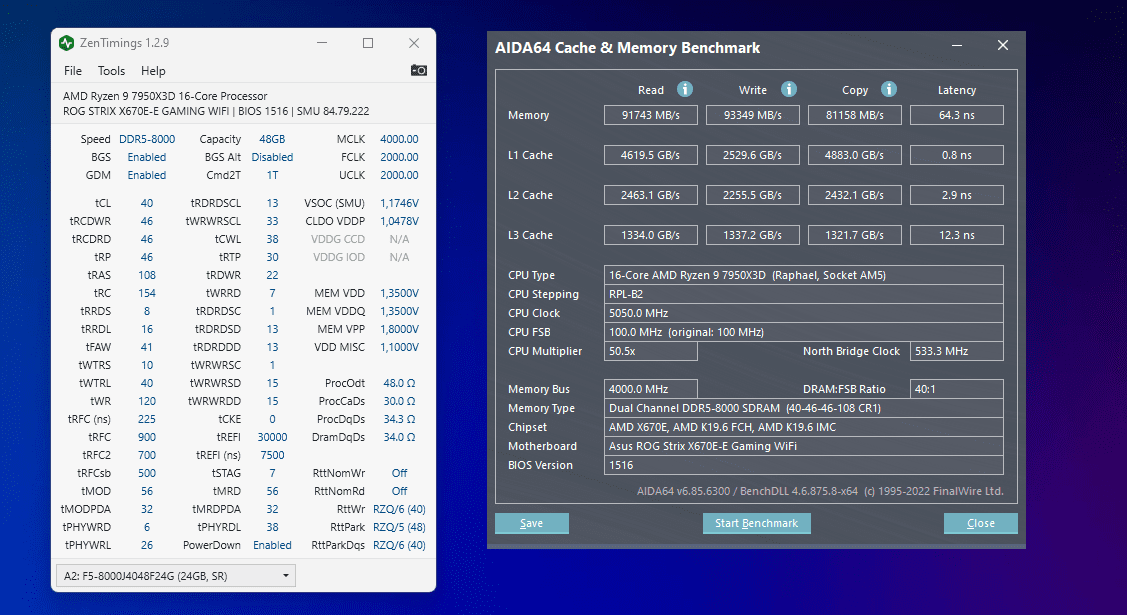Click the CPU Type field 16-Core AMD Ryzen
The height and width of the screenshot is (615, 1127).
point(804,275)
